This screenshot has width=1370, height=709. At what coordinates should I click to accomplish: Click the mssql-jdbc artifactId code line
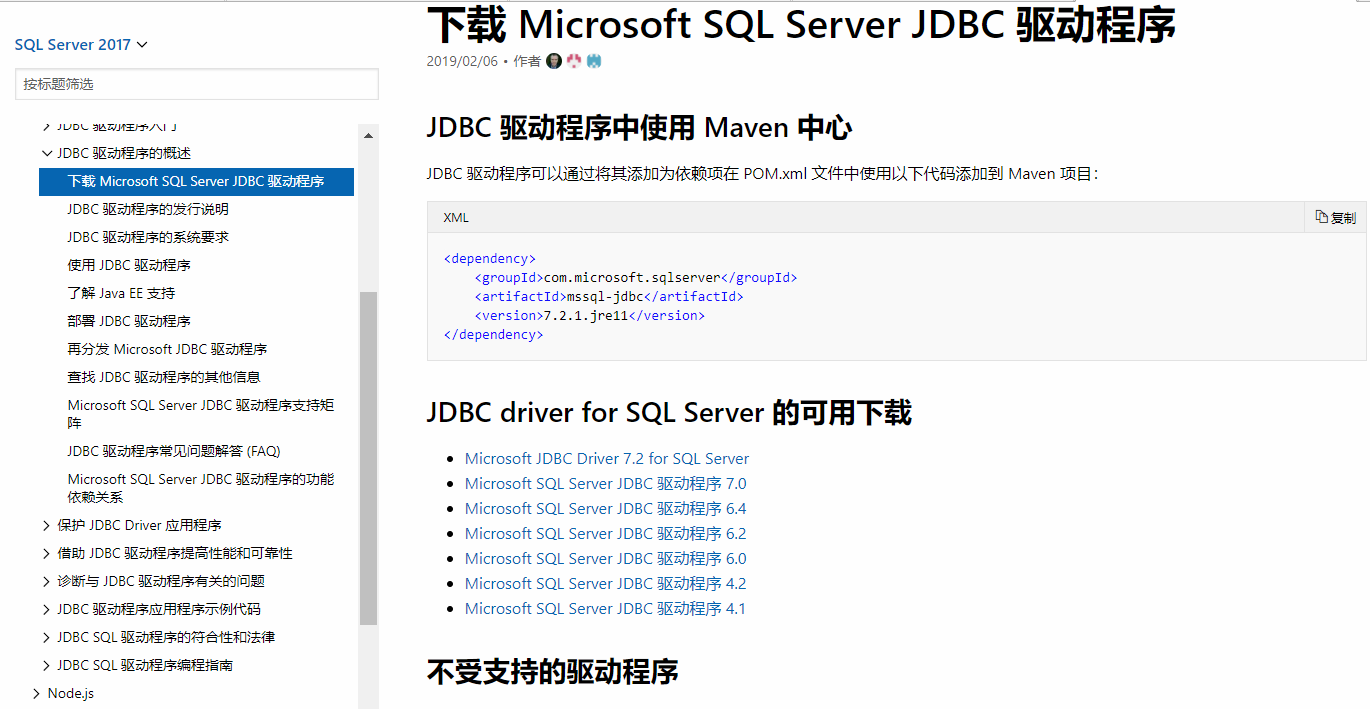[x=609, y=296]
